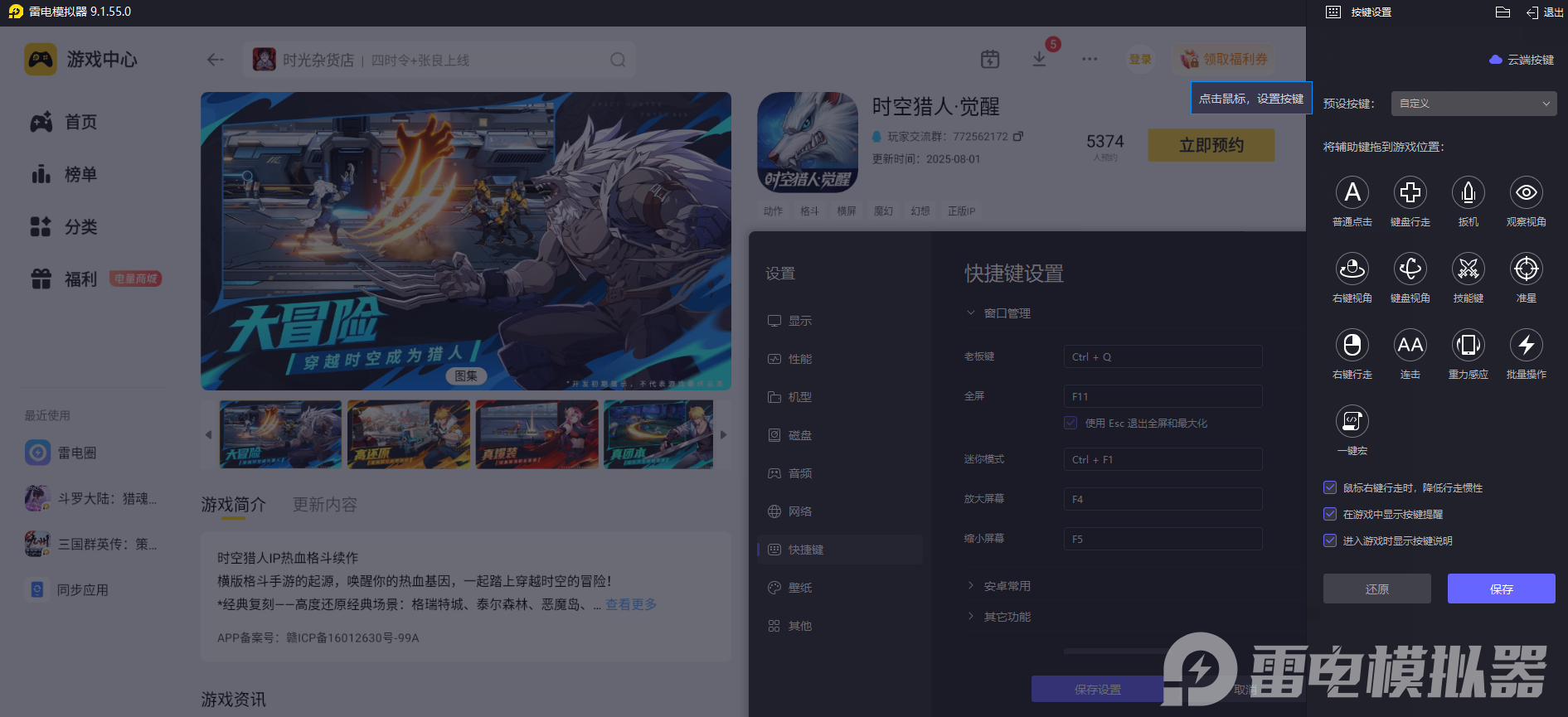Select the 右键视角 mouse view icon
The image size is (1568, 717).
click(x=1352, y=269)
